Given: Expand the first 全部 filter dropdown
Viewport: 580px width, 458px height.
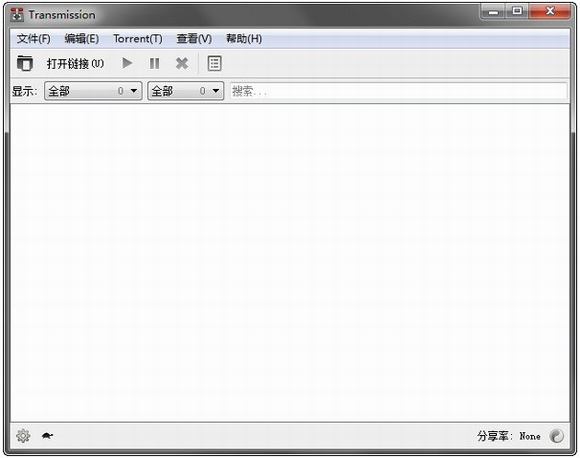Looking at the screenshot, I should pyautogui.click(x=93, y=91).
